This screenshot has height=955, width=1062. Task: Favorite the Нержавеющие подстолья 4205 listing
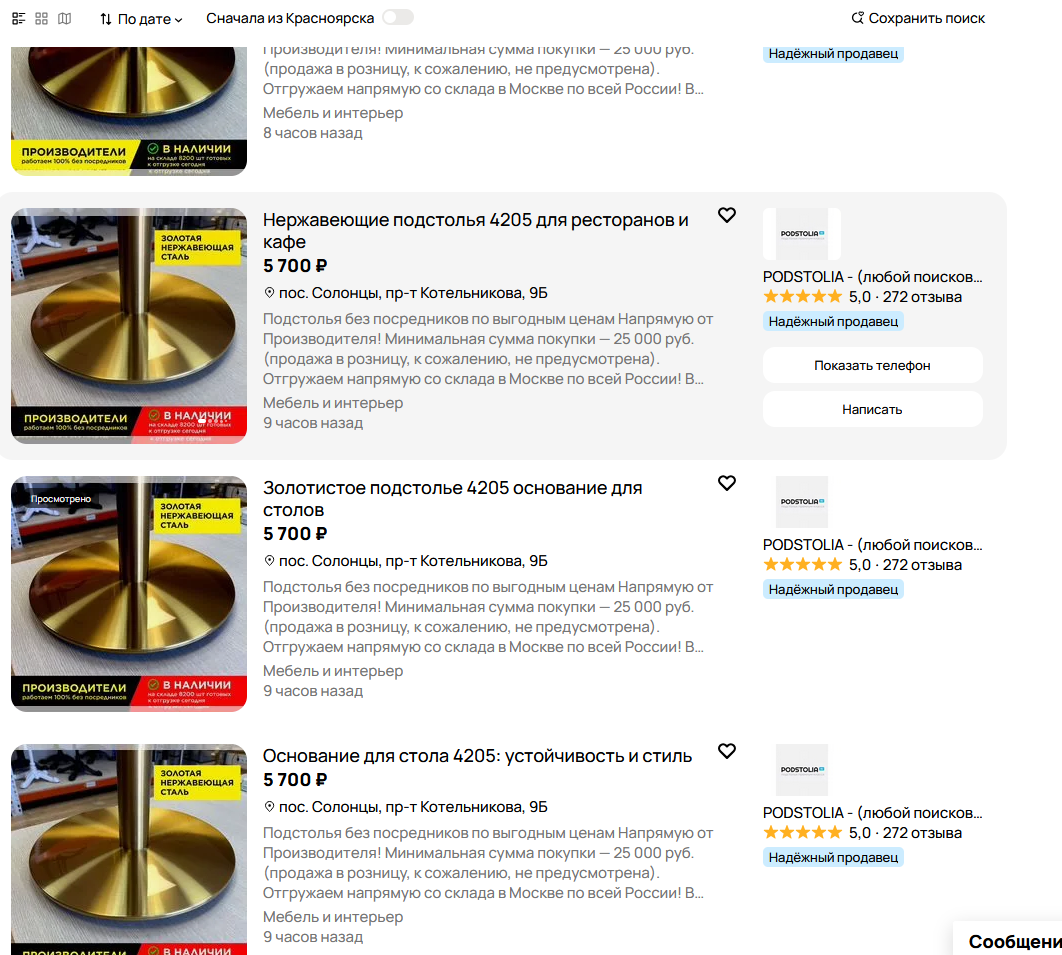(727, 215)
